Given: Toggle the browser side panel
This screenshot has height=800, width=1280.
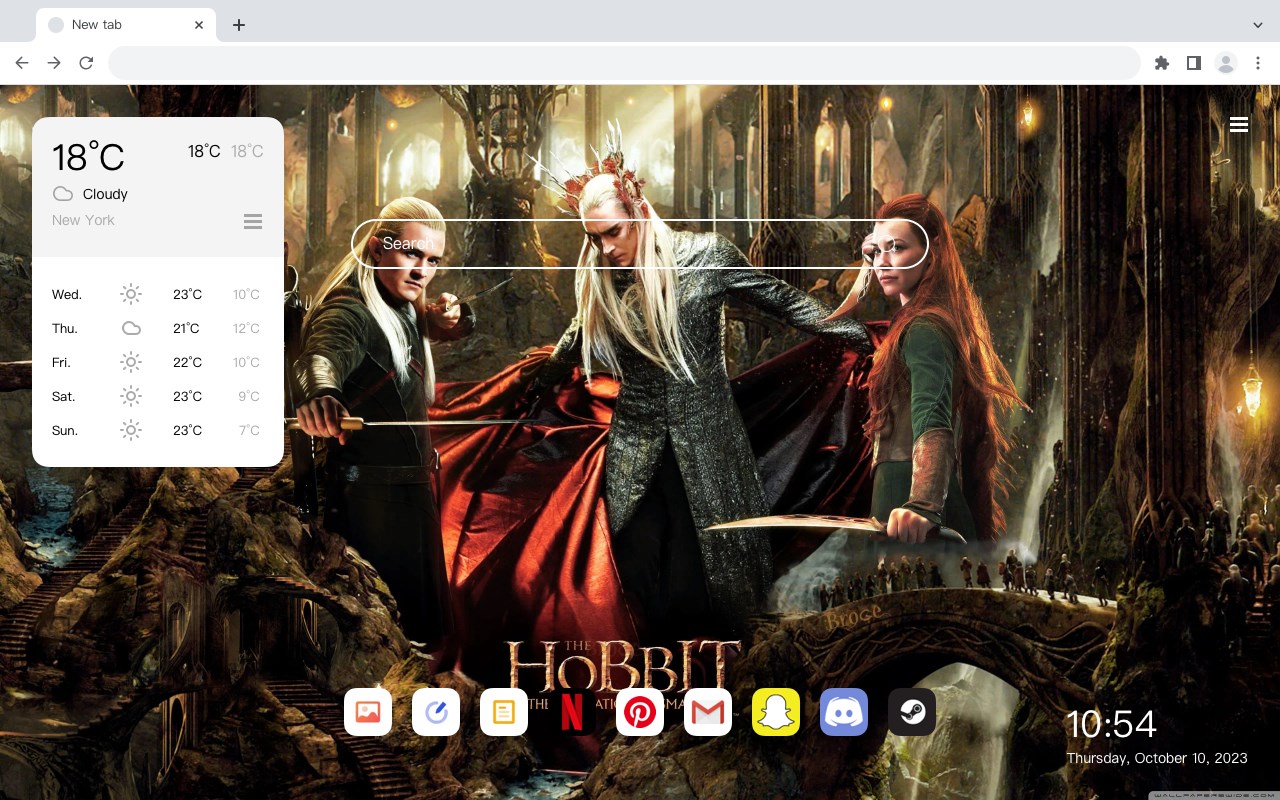Looking at the screenshot, I should 1194,63.
